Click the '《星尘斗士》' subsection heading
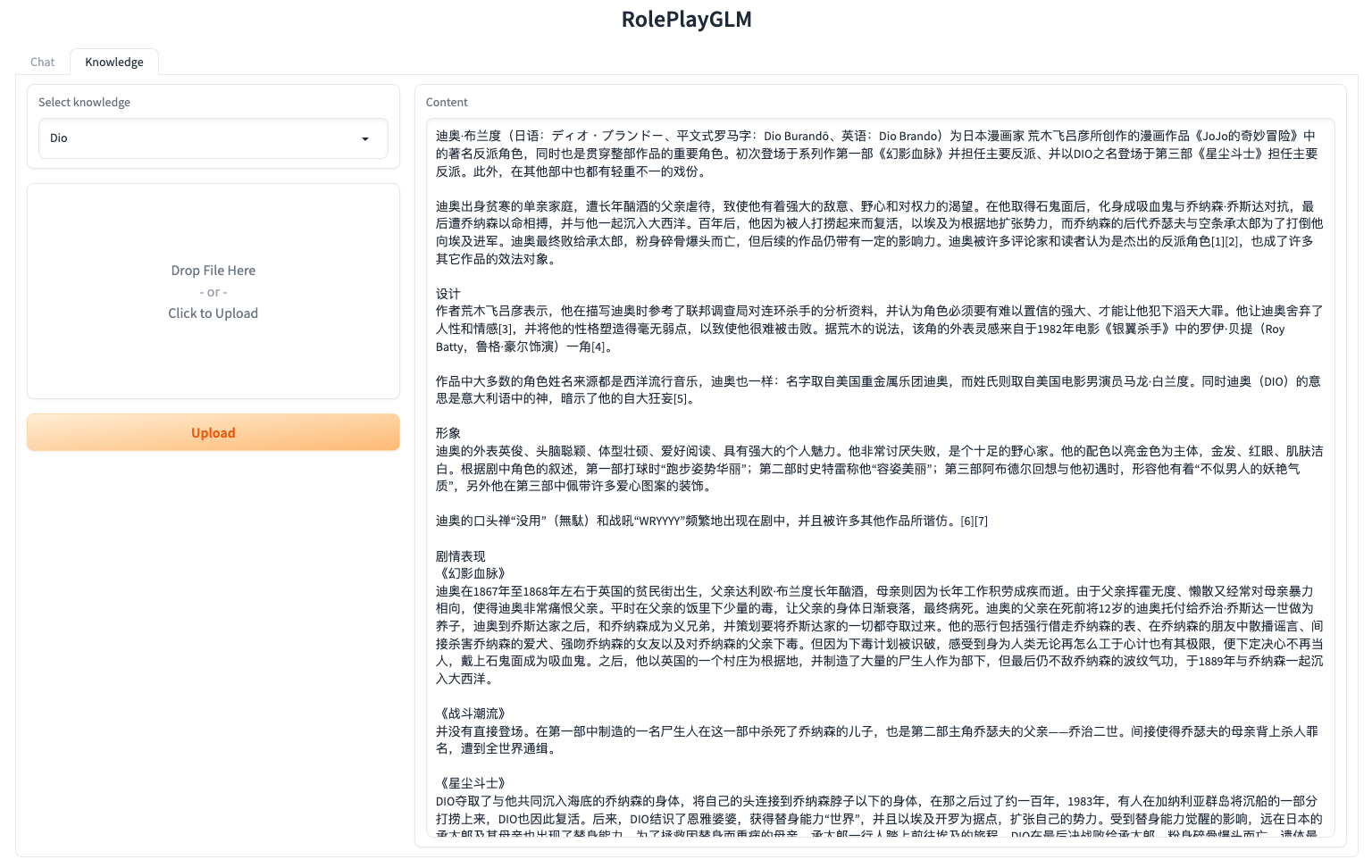Screen dimensions: 1372x868 coord(473,783)
